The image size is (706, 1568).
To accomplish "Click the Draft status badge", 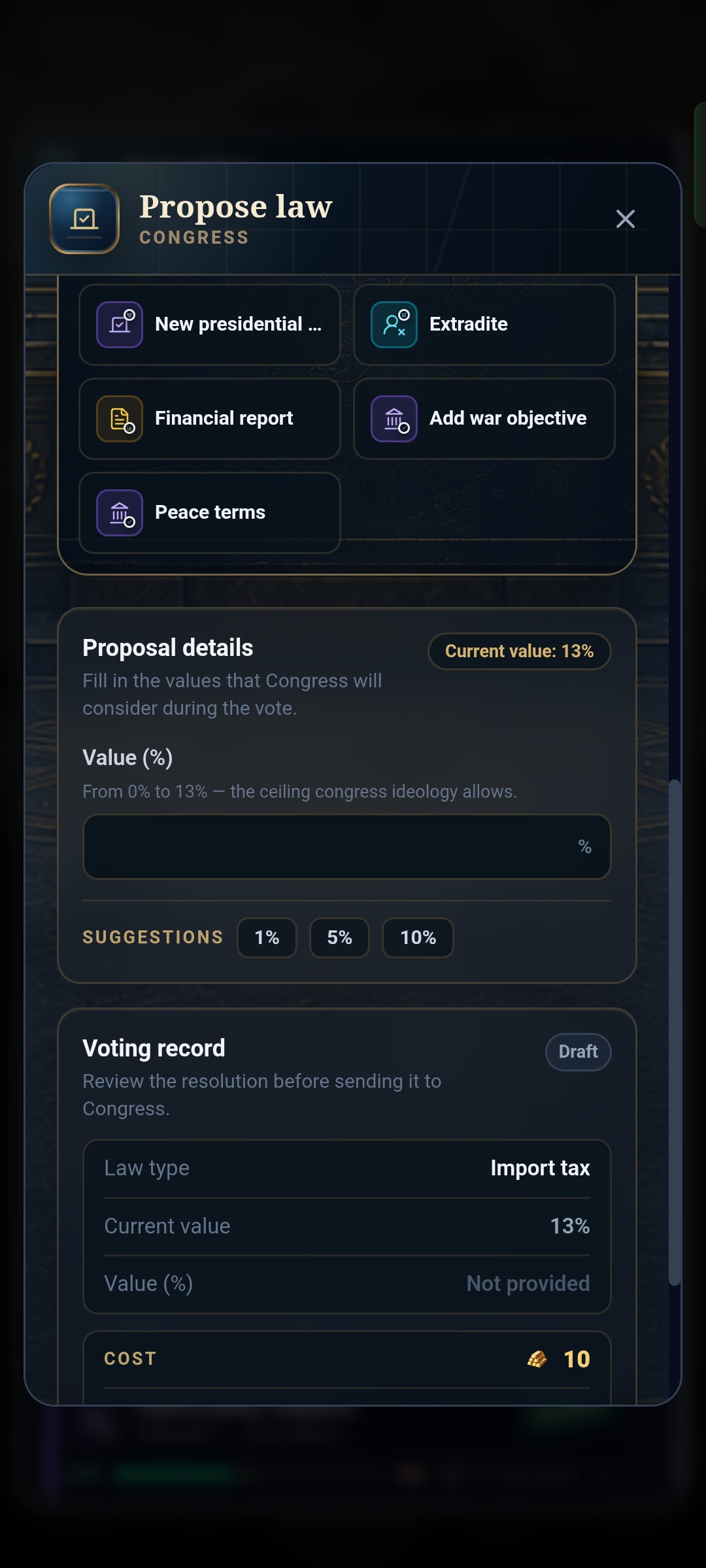I will coord(579,1052).
